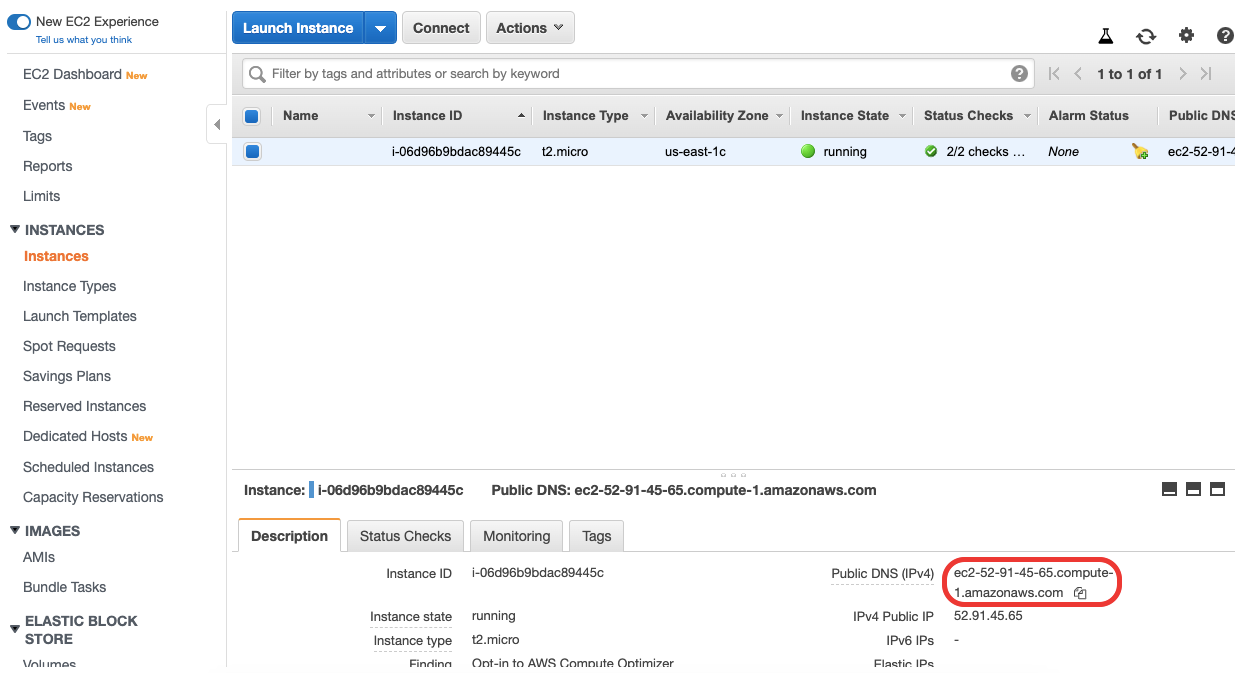Screen dimensions: 1242x673
Task: Open Instance Types in sidebar
Action: pyautogui.click(x=70, y=286)
